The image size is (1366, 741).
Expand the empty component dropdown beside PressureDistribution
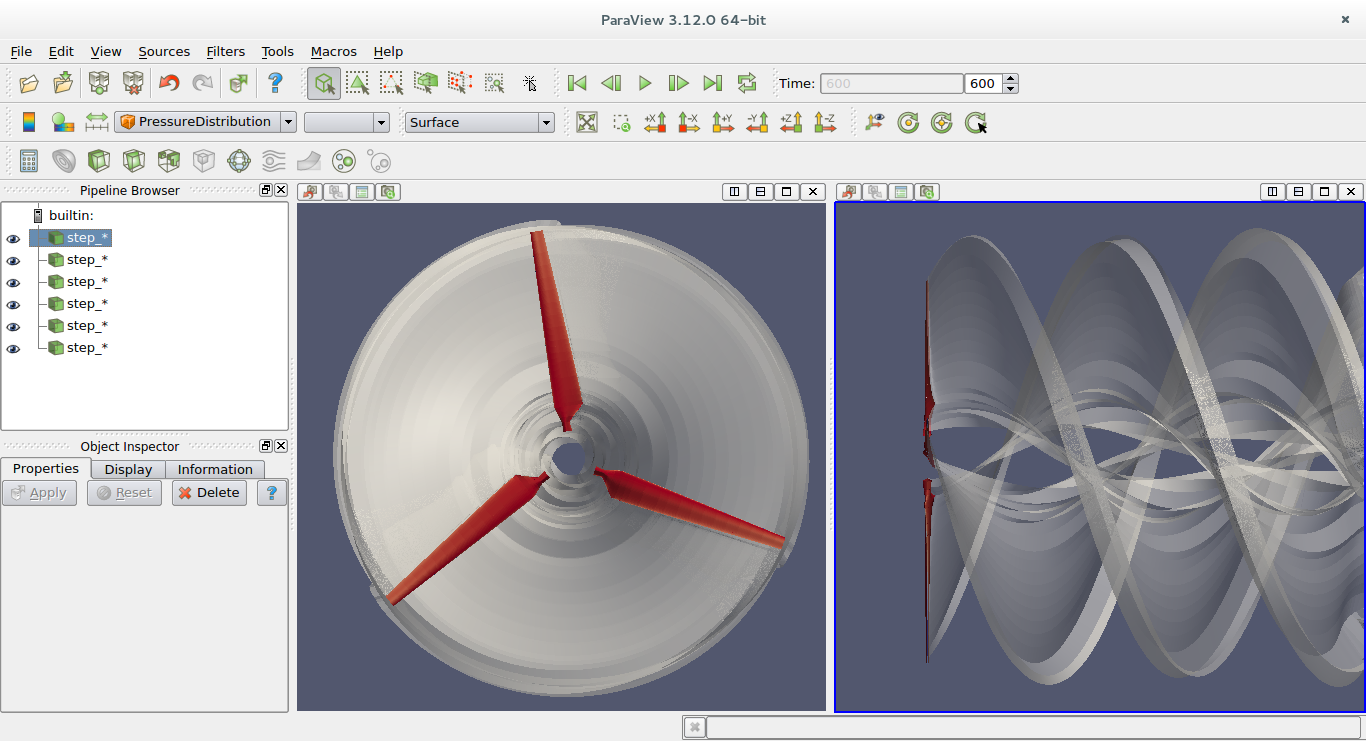346,121
